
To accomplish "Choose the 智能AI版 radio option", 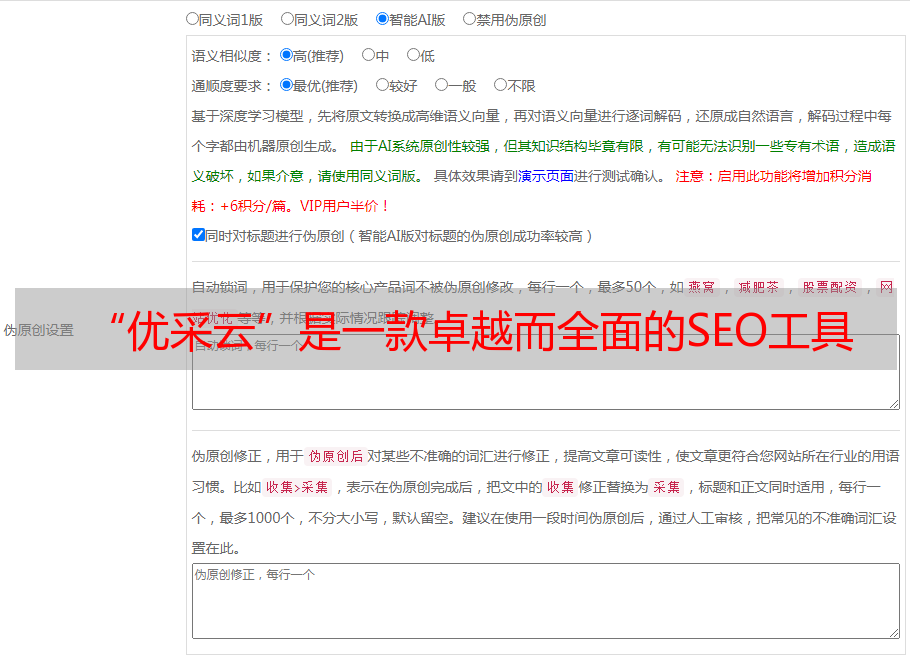I will pyautogui.click(x=382, y=19).
